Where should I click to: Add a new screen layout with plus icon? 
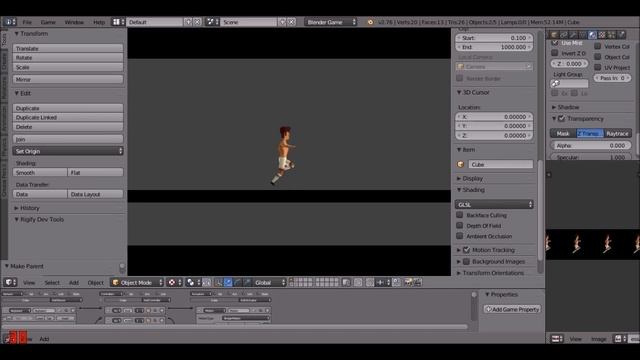[188, 22]
